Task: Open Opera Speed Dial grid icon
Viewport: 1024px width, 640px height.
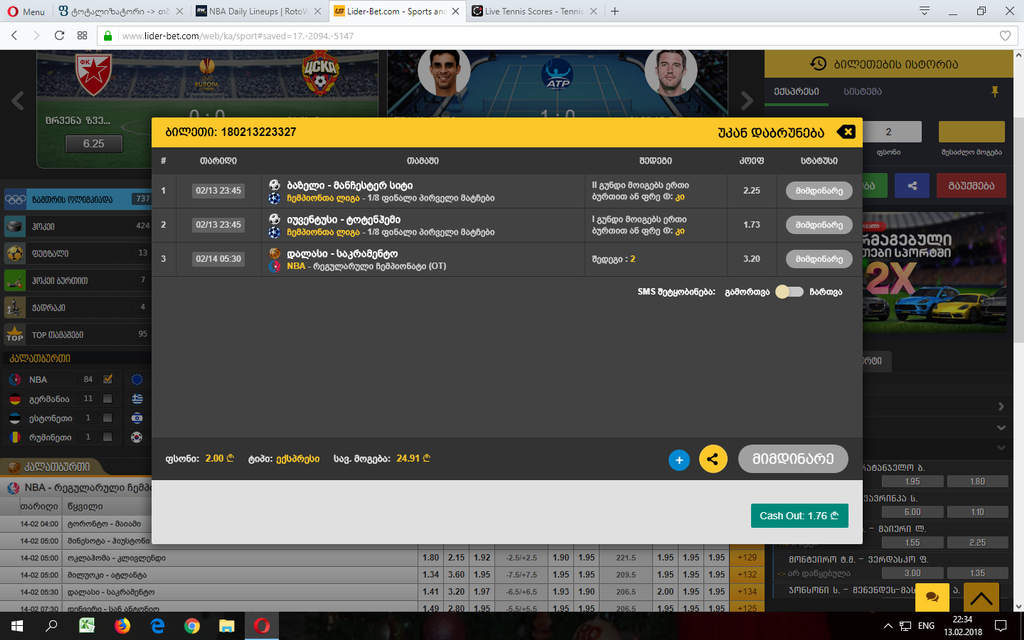Action: coord(82,35)
